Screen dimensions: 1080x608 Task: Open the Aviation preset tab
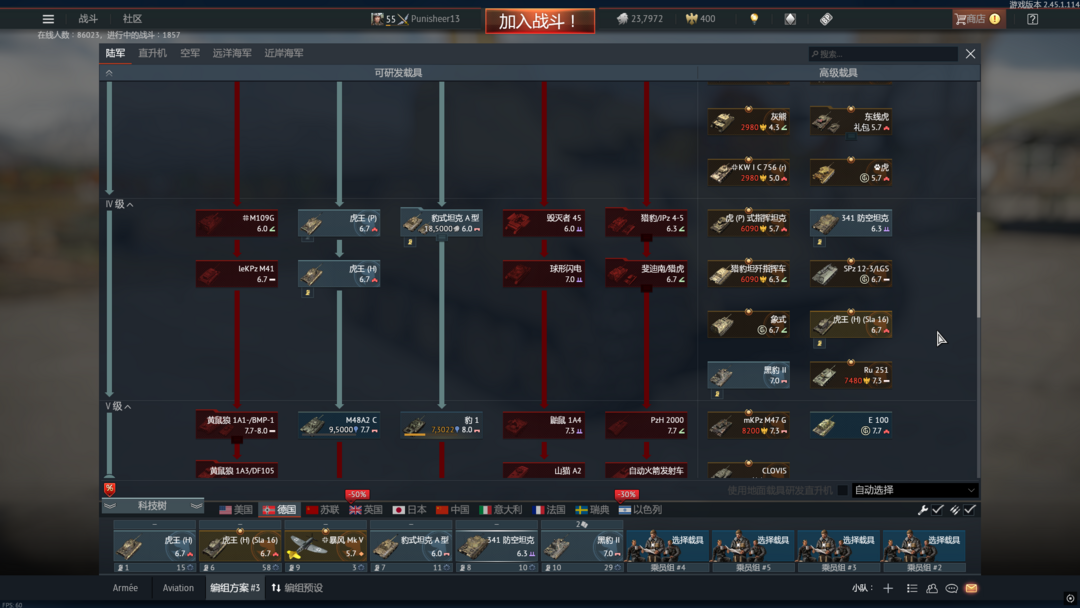click(x=178, y=588)
